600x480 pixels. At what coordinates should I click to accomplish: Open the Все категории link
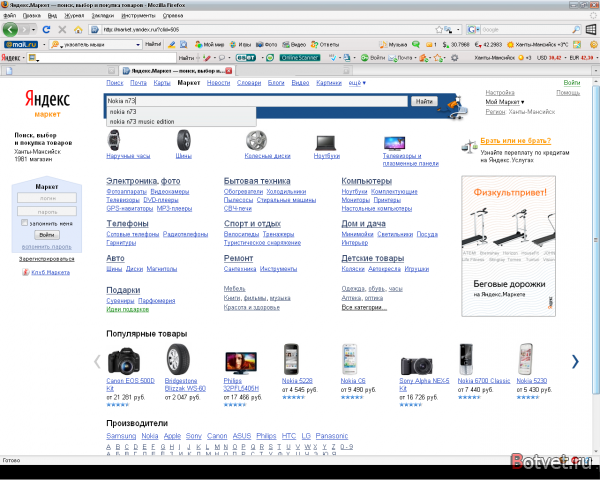coord(364,307)
